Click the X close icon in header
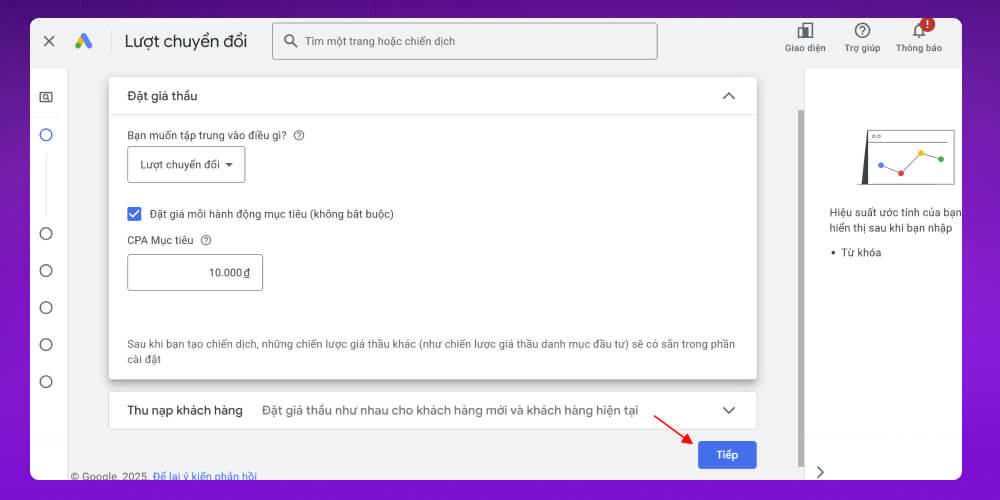Viewport: 1000px width, 500px height. click(x=49, y=41)
